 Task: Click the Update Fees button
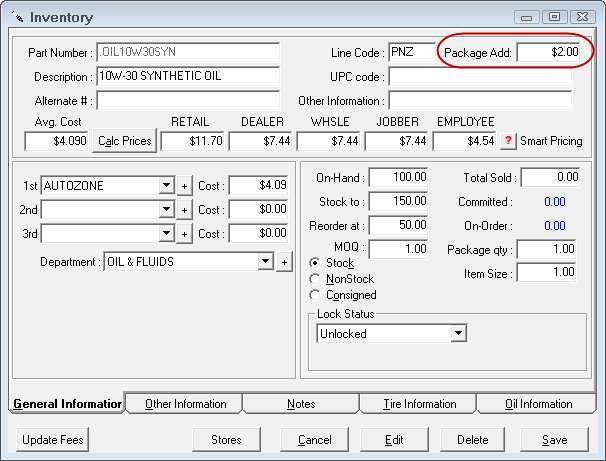coord(53,440)
